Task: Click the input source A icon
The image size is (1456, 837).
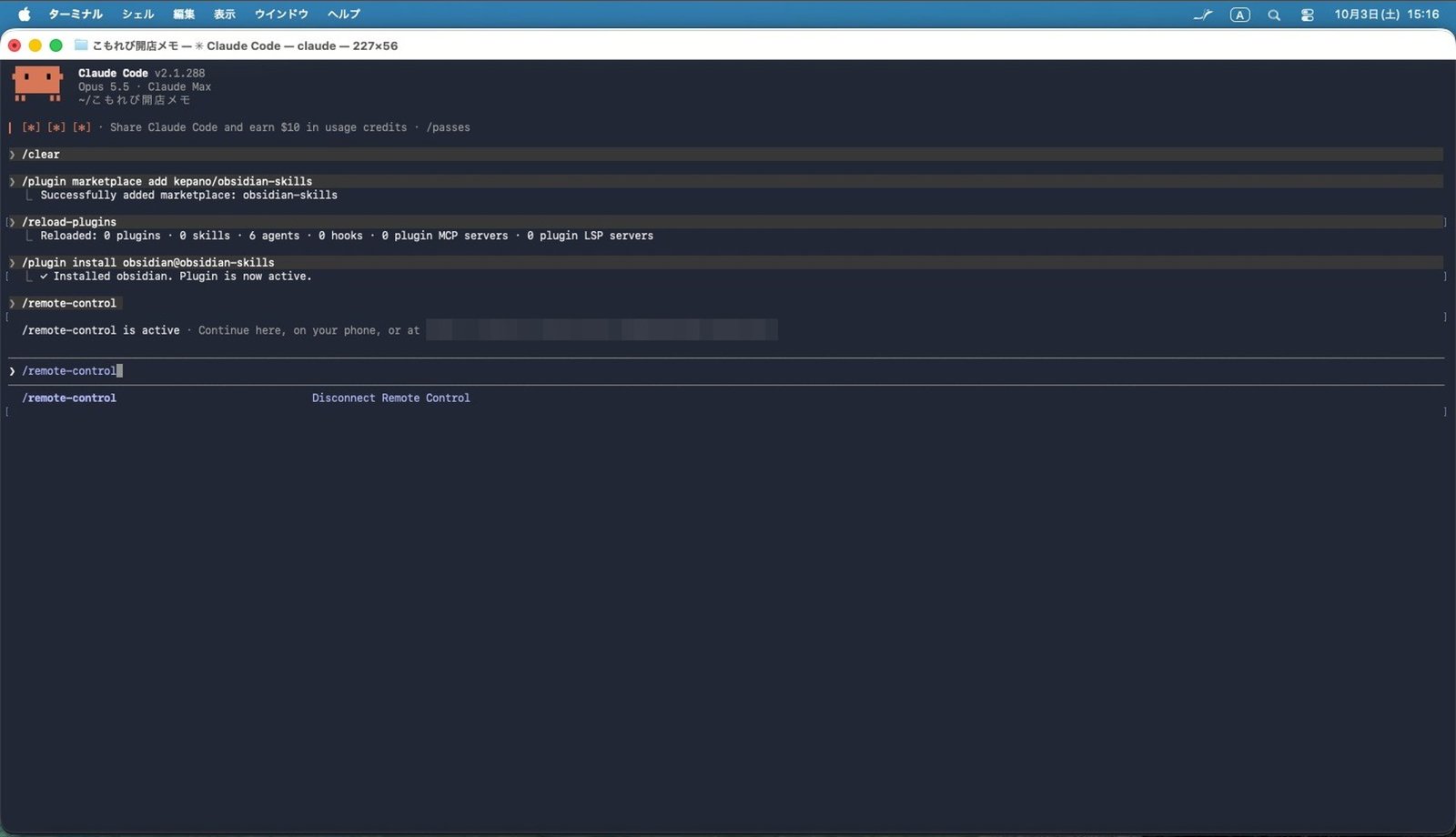Action: coord(1239,15)
